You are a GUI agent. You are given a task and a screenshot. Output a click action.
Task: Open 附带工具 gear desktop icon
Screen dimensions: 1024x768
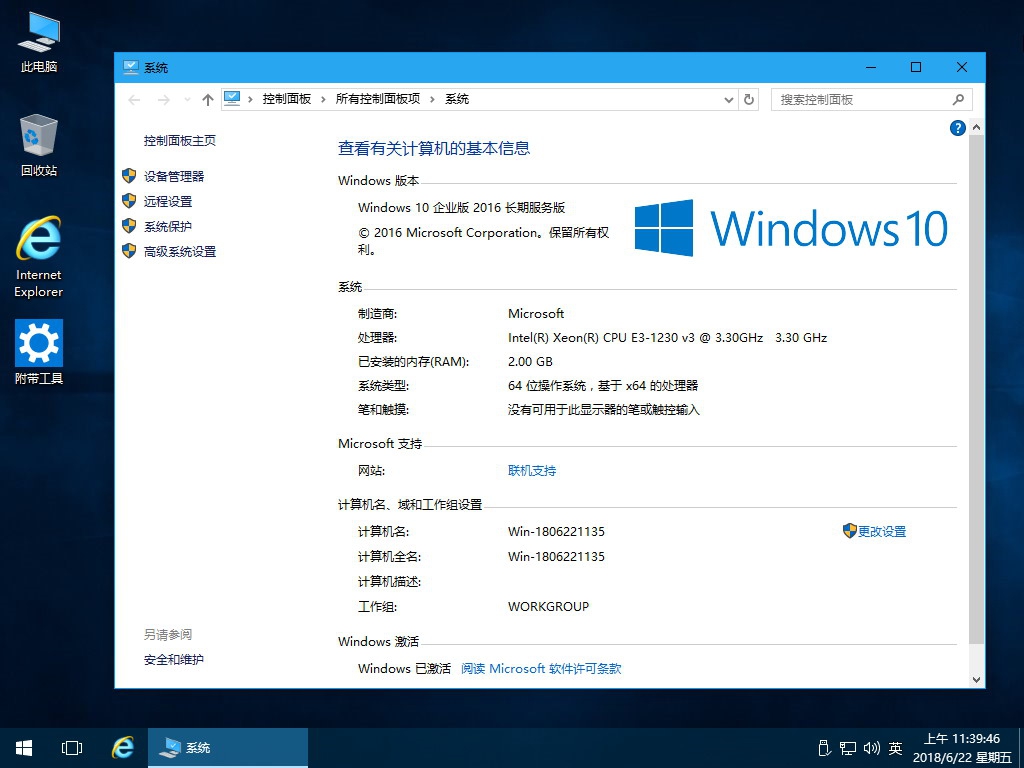coord(39,352)
